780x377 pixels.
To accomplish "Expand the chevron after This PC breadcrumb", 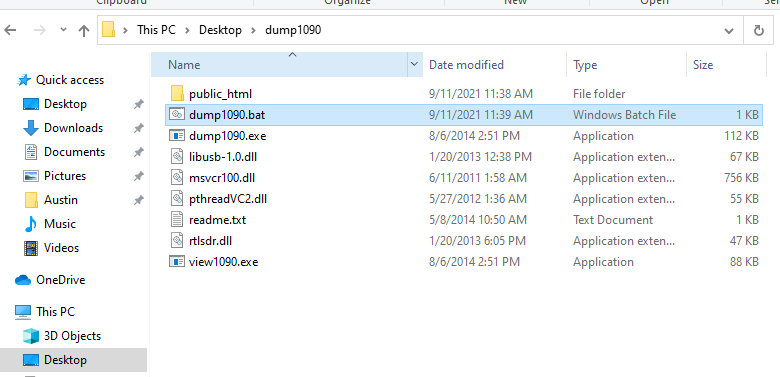I will pyautogui.click(x=188, y=30).
